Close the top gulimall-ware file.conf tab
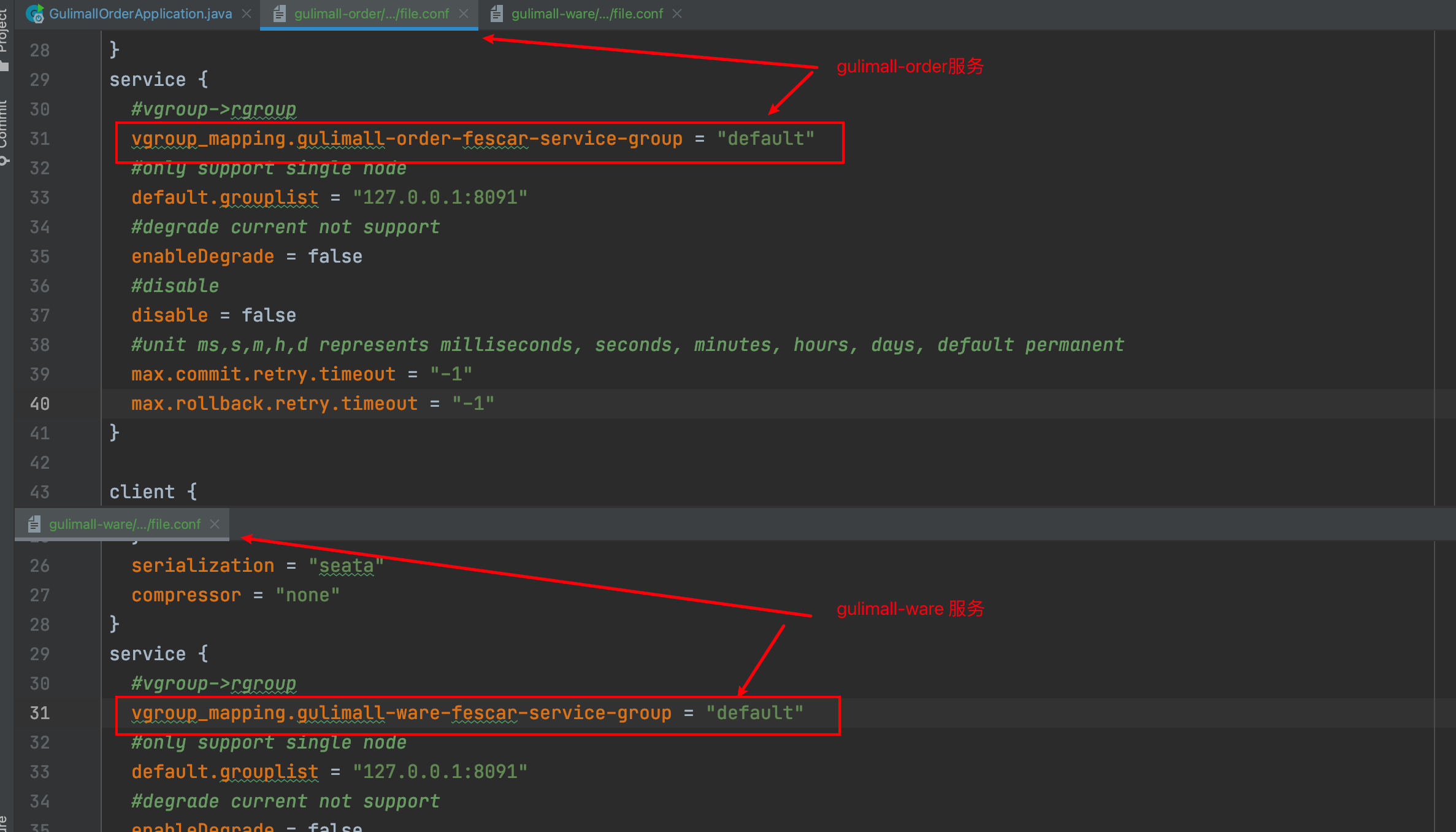1456x832 pixels. point(677,13)
